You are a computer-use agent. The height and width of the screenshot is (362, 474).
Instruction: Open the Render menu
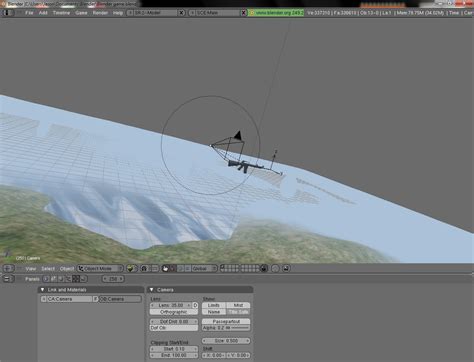[100, 13]
